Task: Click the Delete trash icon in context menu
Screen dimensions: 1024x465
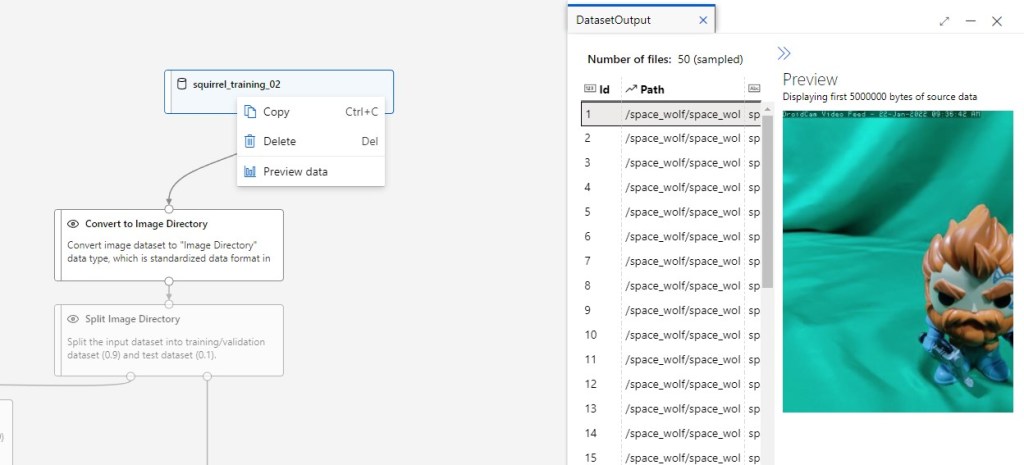Action: point(249,141)
